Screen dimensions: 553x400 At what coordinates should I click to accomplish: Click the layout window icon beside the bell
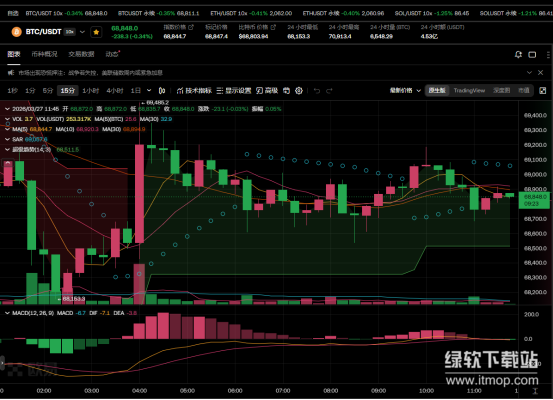pyautogui.click(x=532, y=54)
